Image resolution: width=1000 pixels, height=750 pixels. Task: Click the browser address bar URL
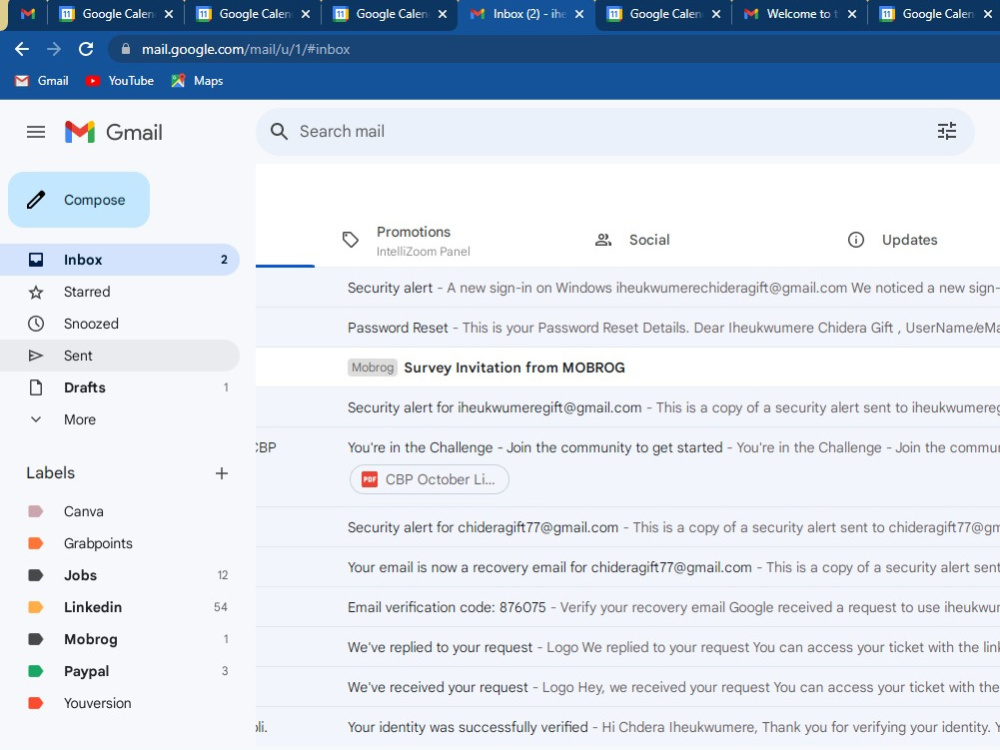246,49
